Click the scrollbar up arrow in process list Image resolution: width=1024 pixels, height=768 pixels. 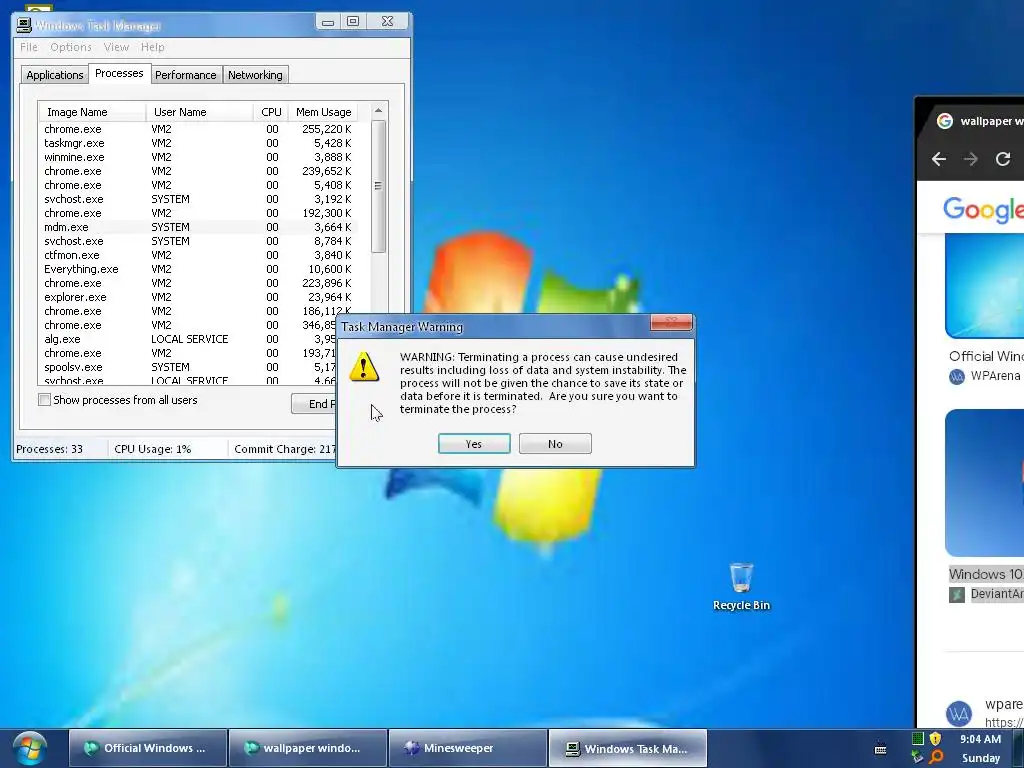coord(378,111)
